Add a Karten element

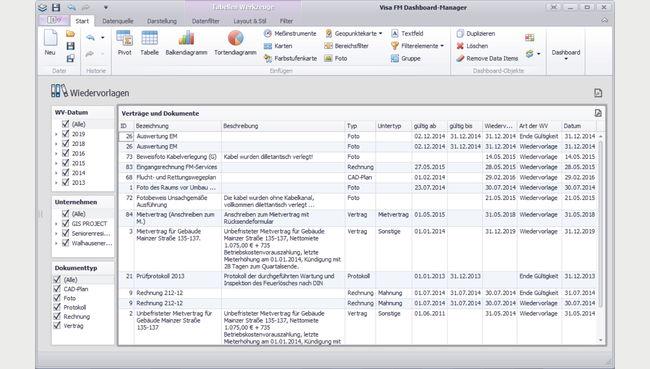278,46
